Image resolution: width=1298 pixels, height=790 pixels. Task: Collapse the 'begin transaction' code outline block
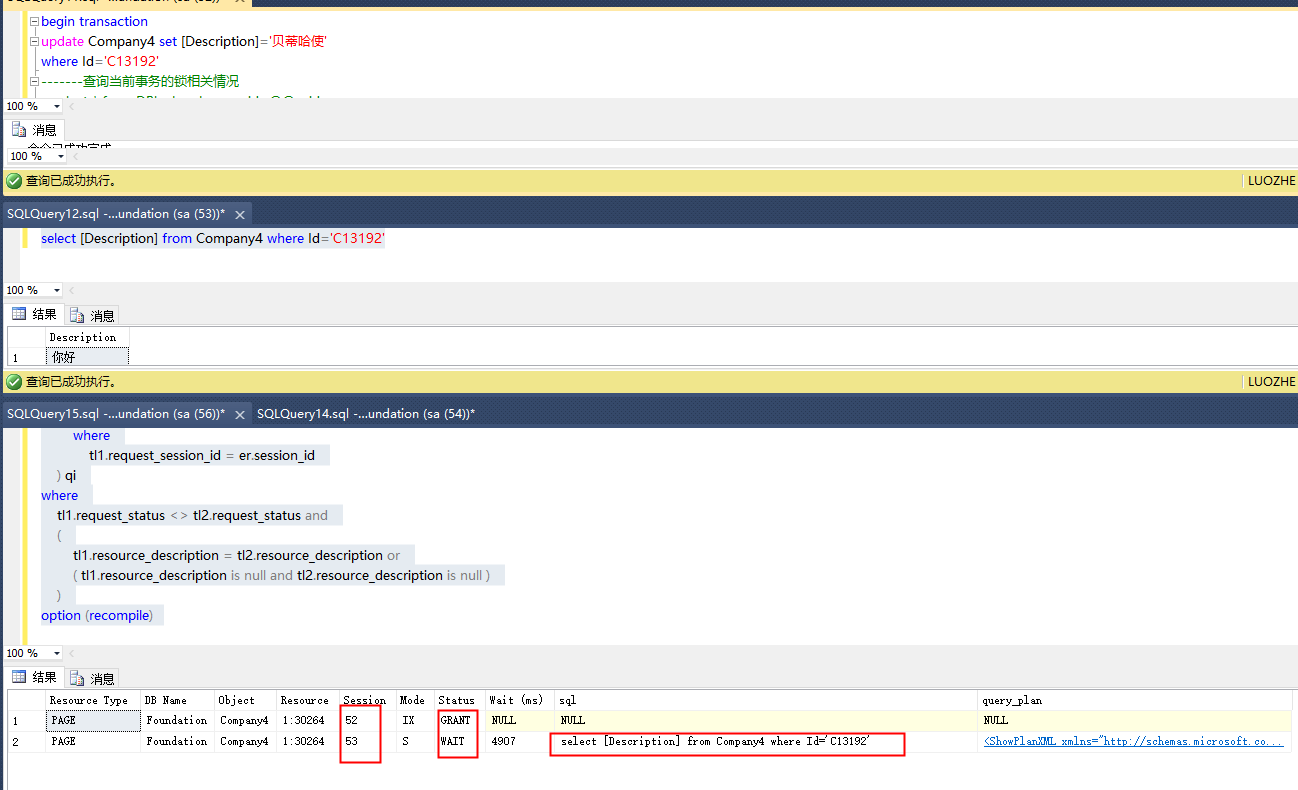[35, 22]
